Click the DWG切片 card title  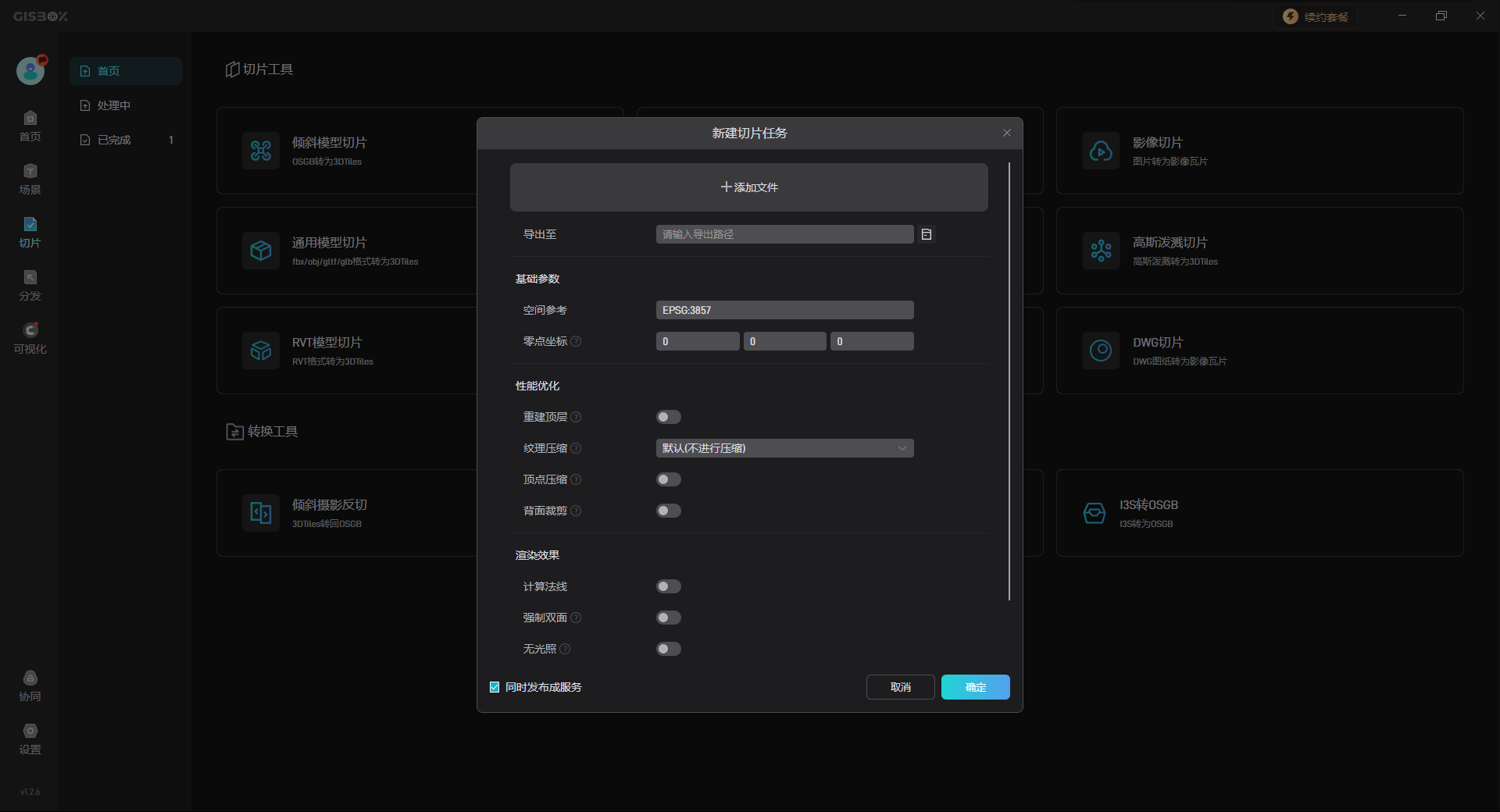coord(1158,343)
